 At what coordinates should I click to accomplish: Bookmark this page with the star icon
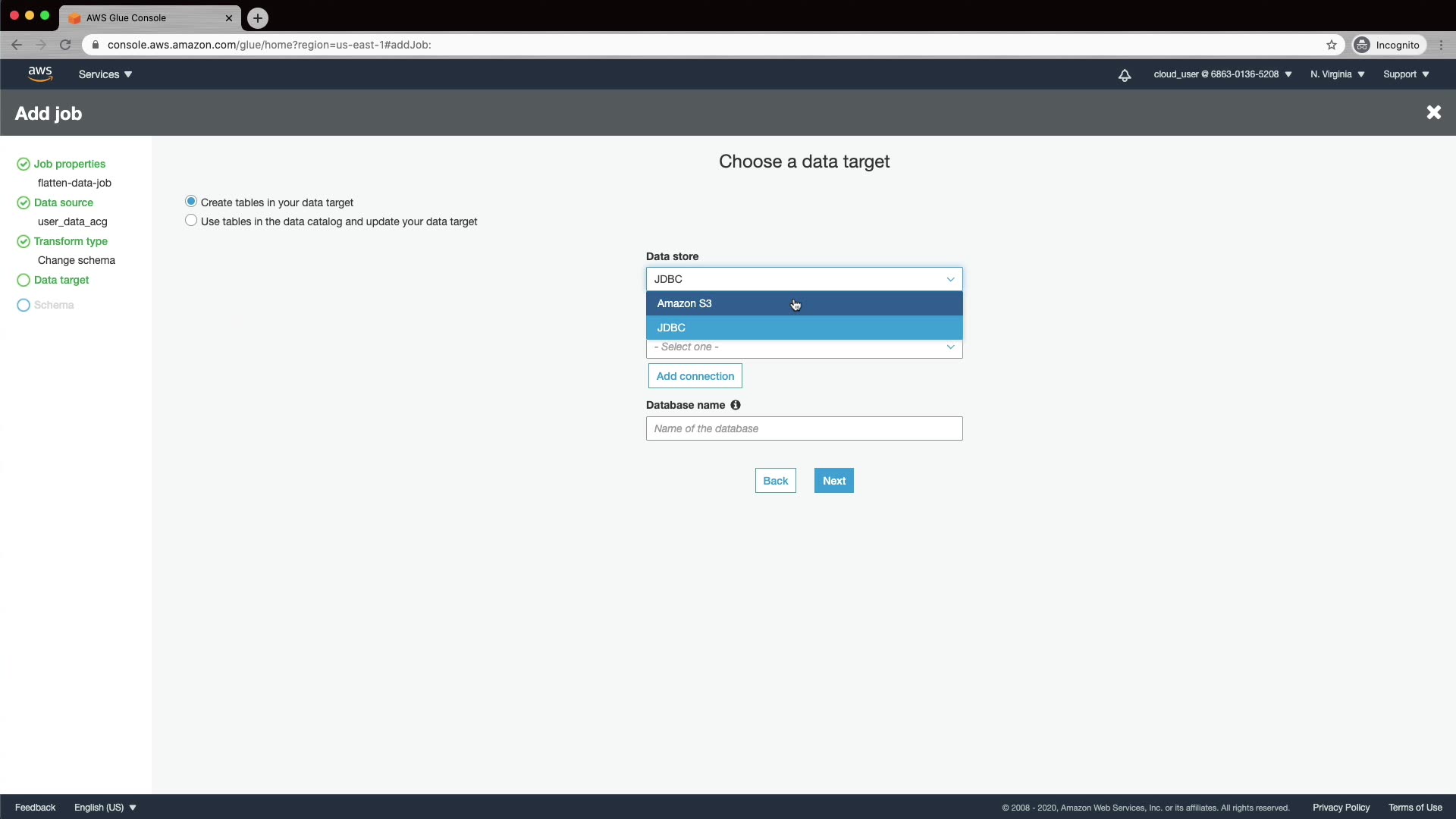pos(1332,45)
